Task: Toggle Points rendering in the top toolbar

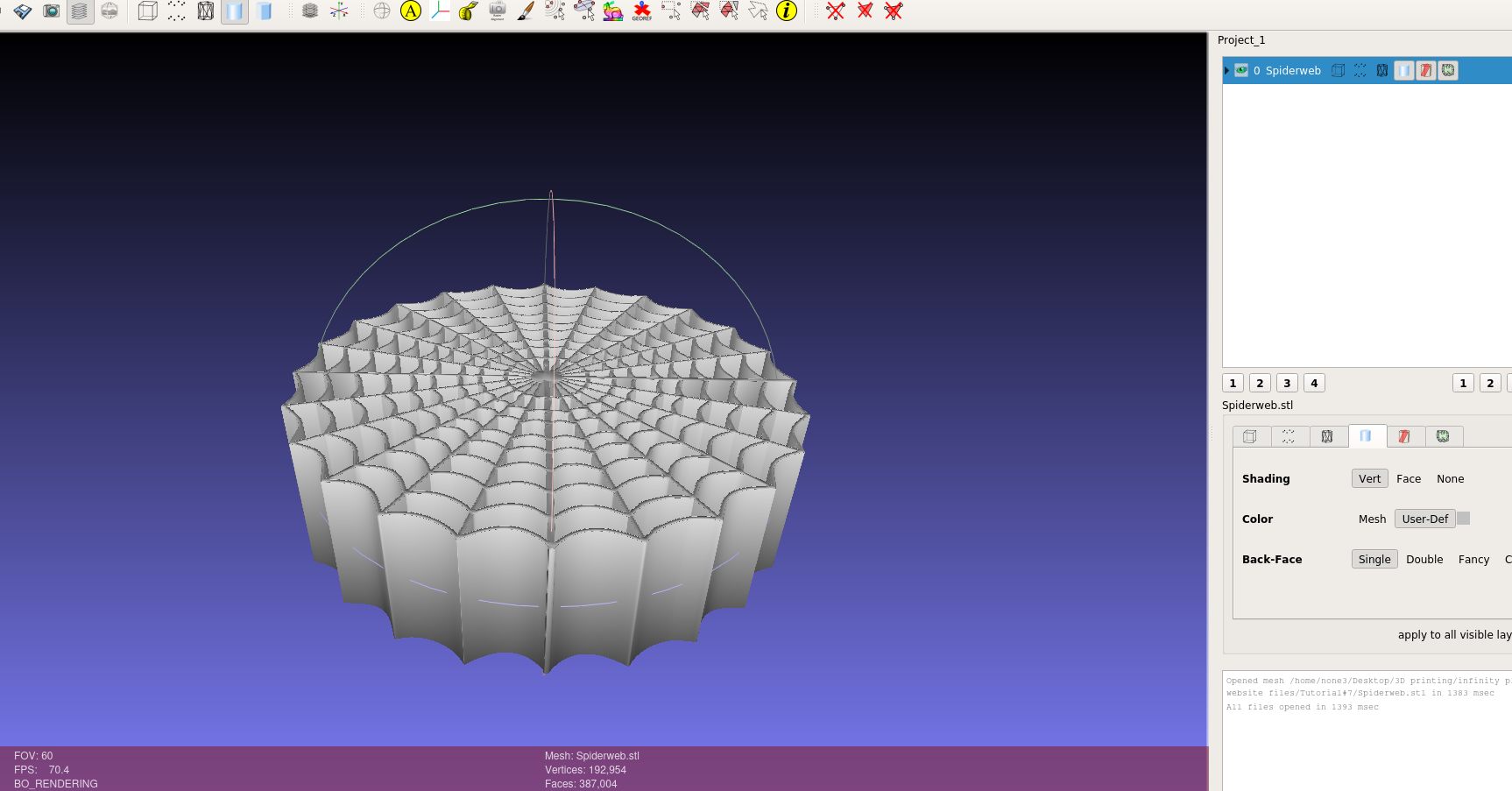Action: click(x=177, y=11)
